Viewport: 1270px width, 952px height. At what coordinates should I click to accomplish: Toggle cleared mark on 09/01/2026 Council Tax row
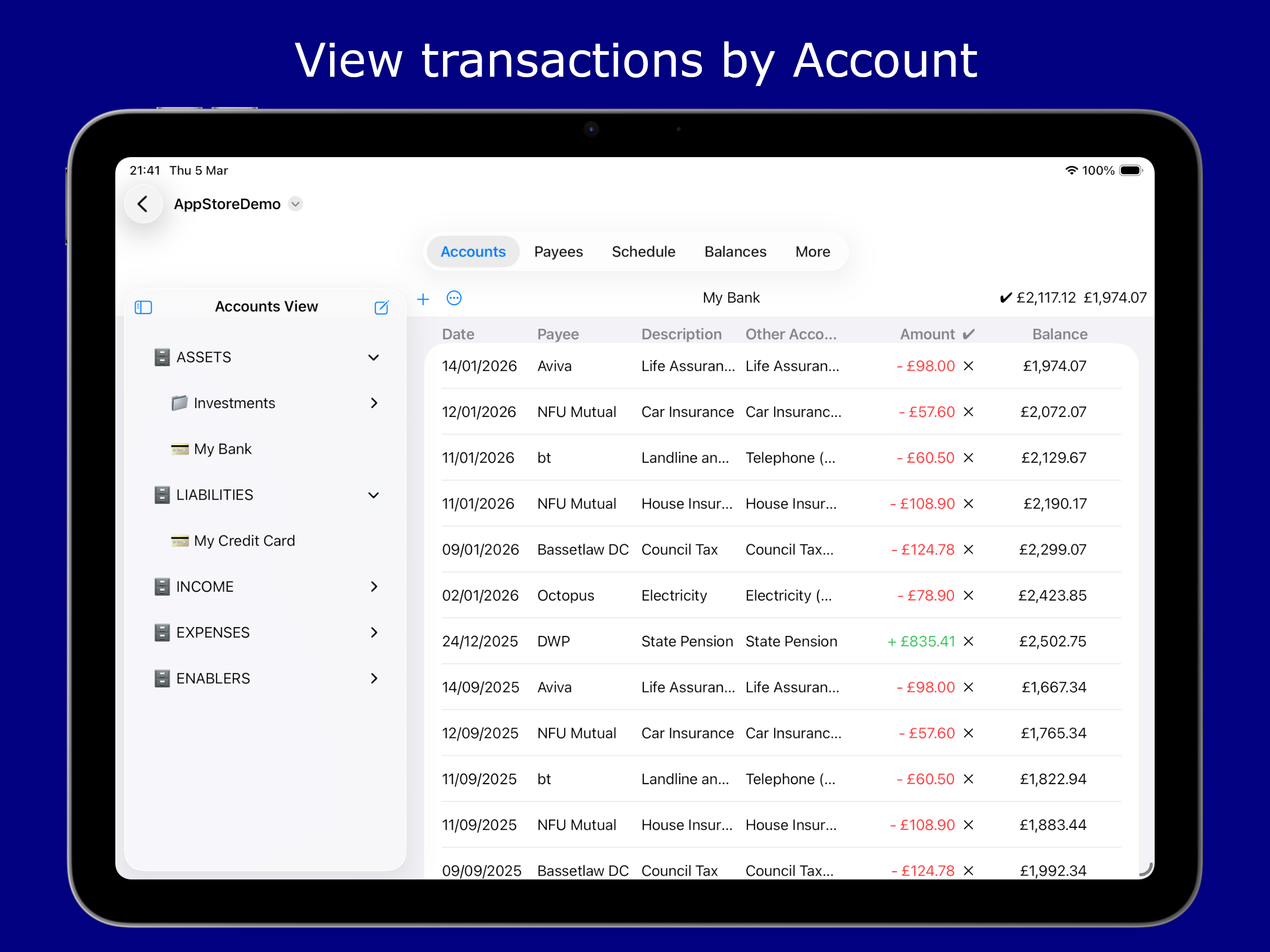click(969, 549)
